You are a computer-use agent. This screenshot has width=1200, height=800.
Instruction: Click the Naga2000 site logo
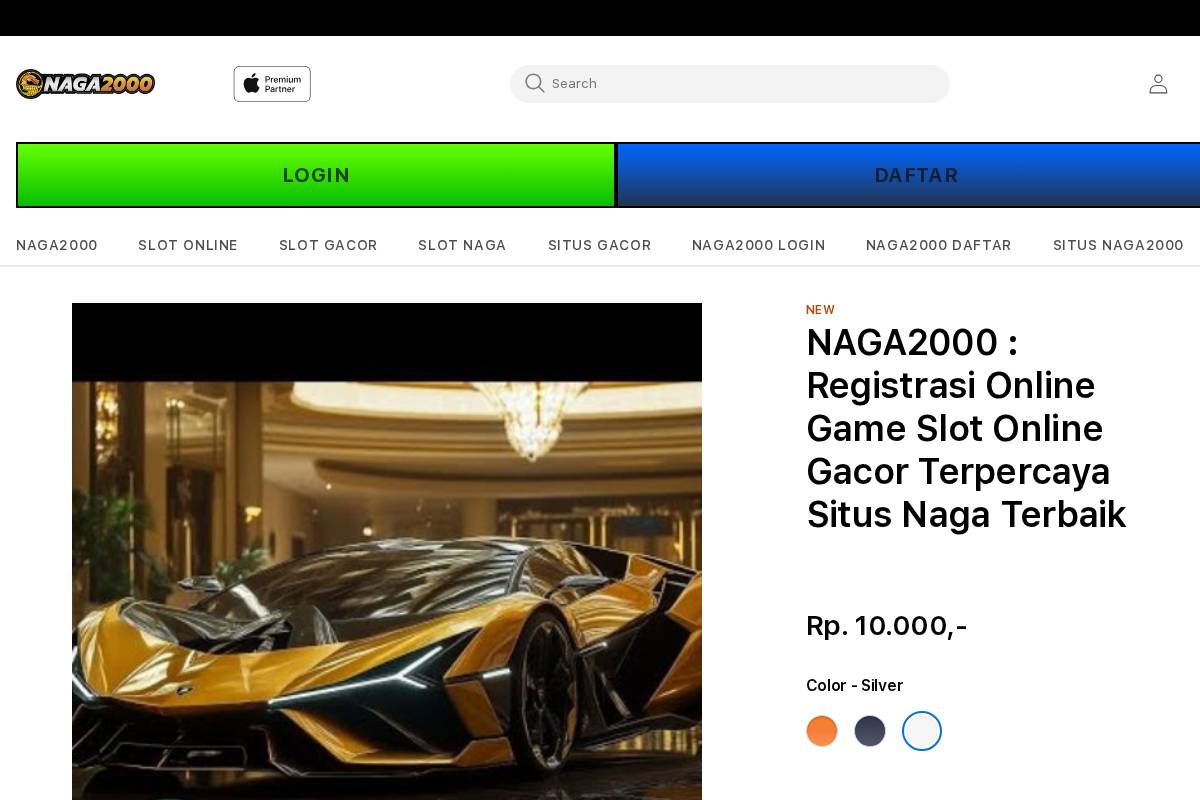pos(85,84)
